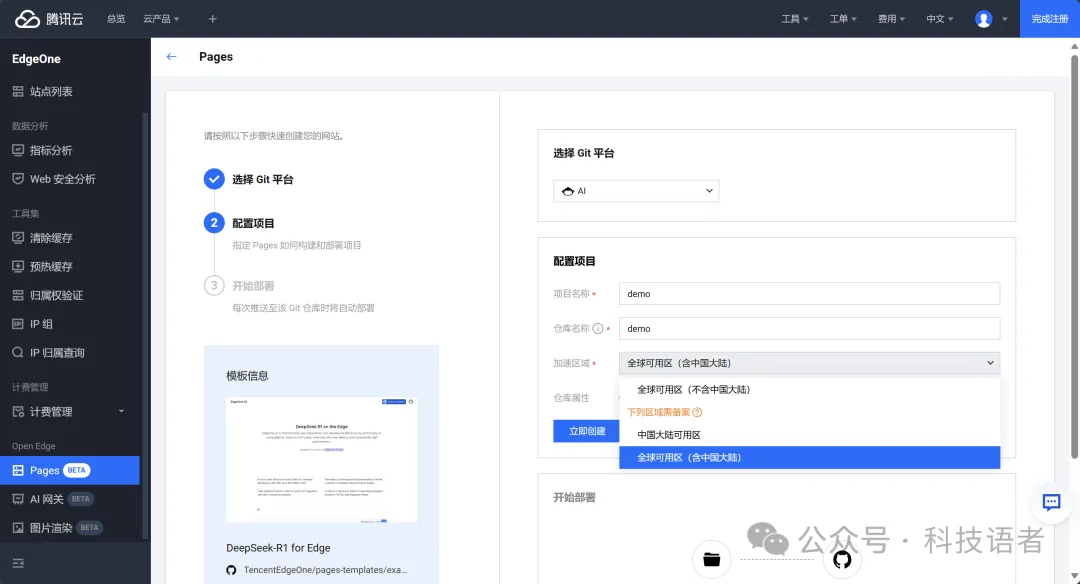Click the step 1 checkmark 选择 Git 平台
The width and height of the screenshot is (1080, 584).
214,179
